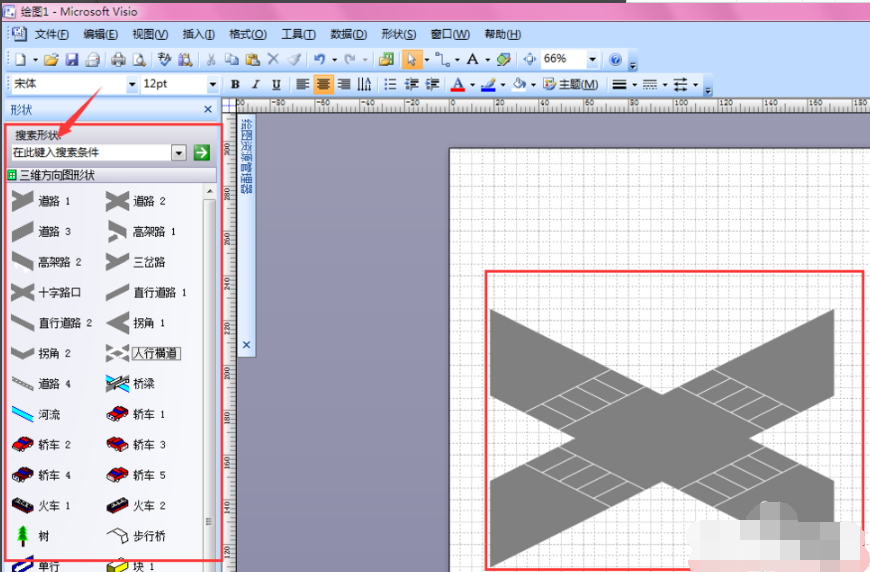Screen dimensions: 870x572
Task: Click the green search arrow button
Action: click(x=201, y=153)
